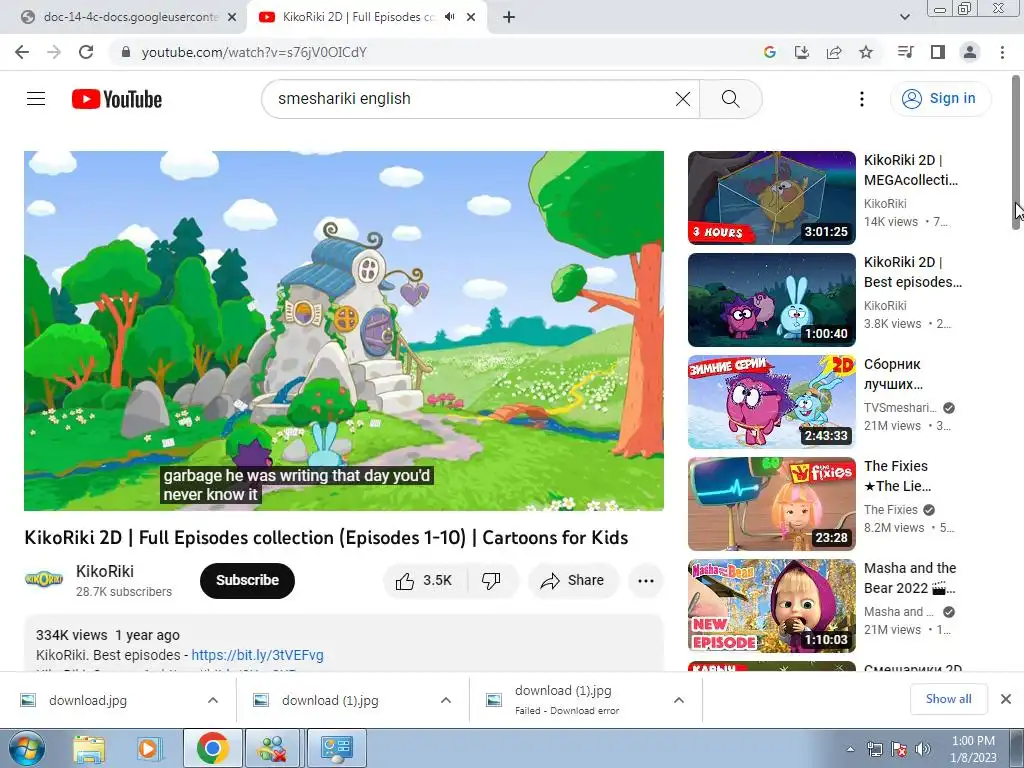Open the Chrome three-dot menu

(1002, 52)
